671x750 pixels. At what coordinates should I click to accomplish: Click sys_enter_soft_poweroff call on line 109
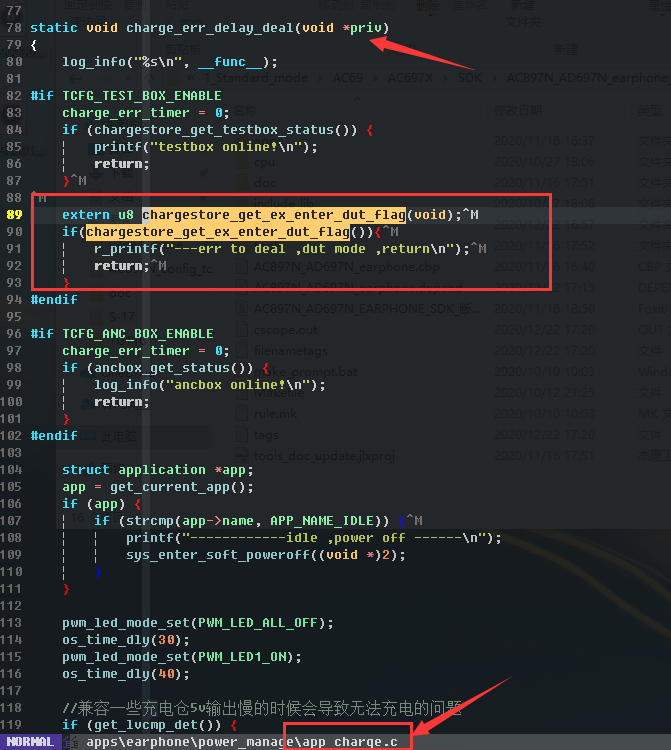pyautogui.click(x=265, y=555)
